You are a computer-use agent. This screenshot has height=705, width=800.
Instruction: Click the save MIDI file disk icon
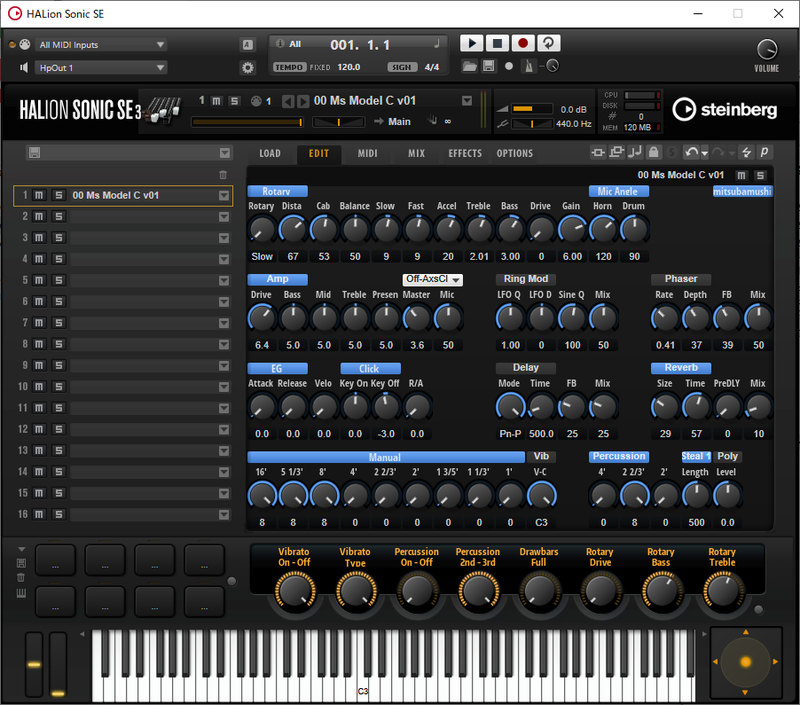489,66
